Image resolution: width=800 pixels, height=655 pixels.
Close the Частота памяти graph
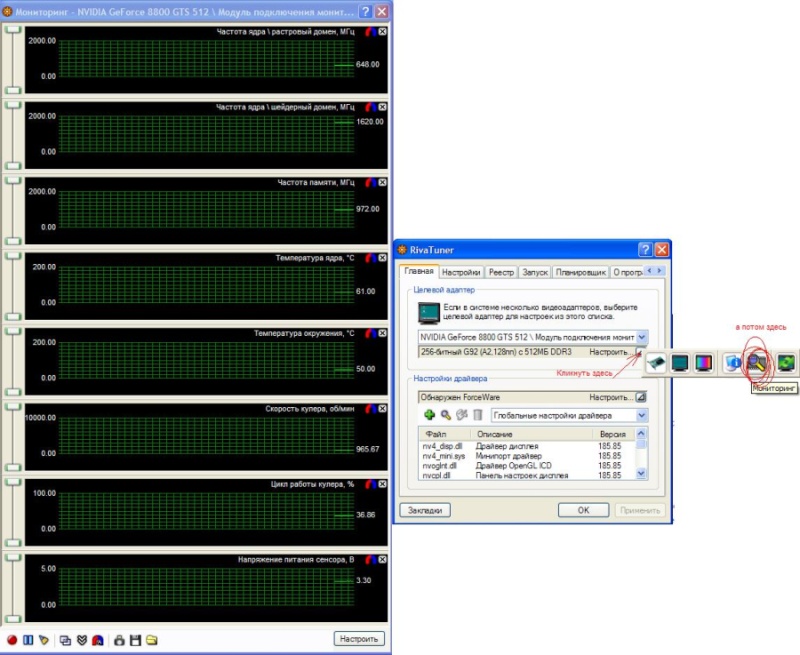(x=383, y=183)
